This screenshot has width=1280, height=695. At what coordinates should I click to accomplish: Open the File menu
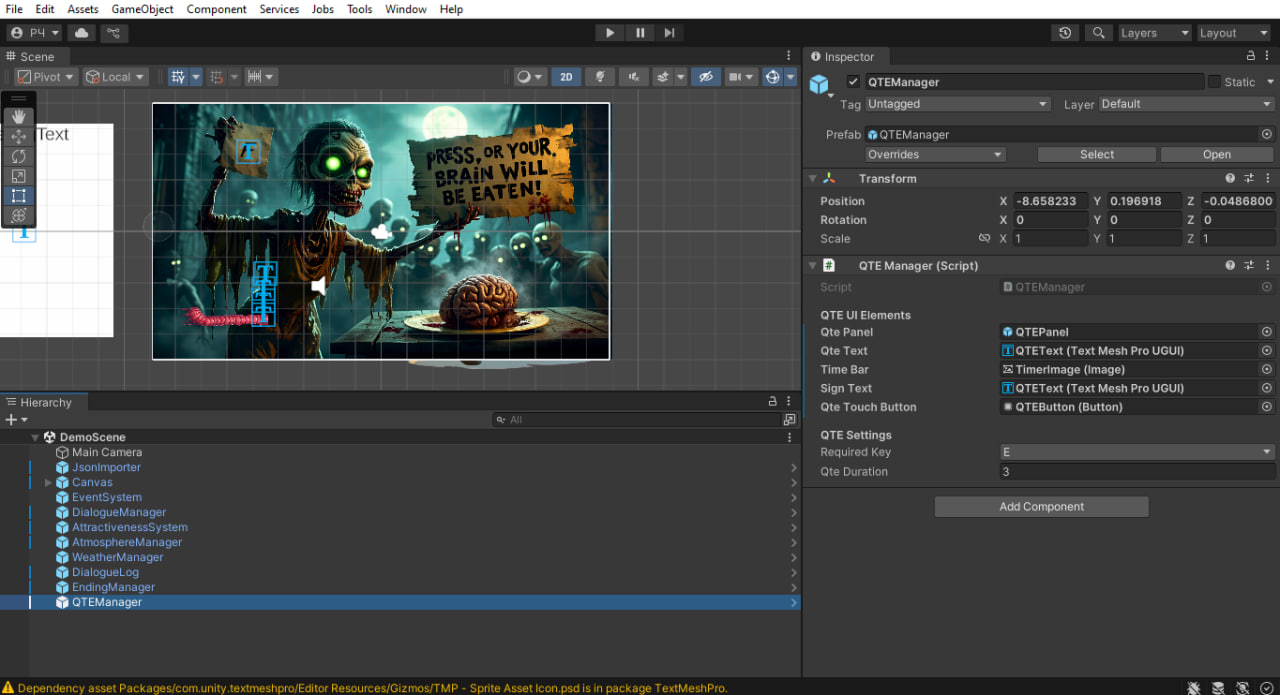[14, 9]
